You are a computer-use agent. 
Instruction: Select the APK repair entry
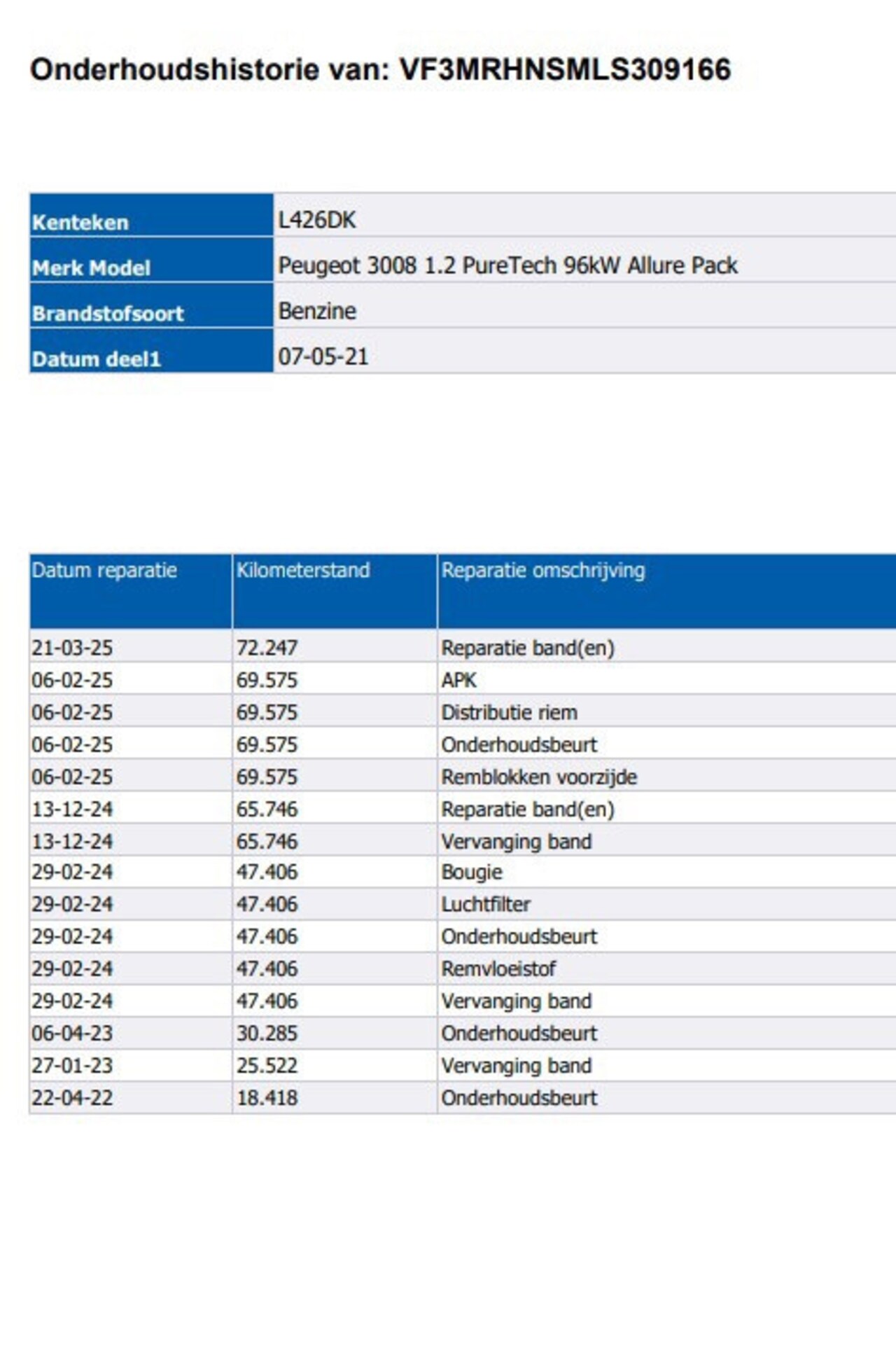(458, 680)
